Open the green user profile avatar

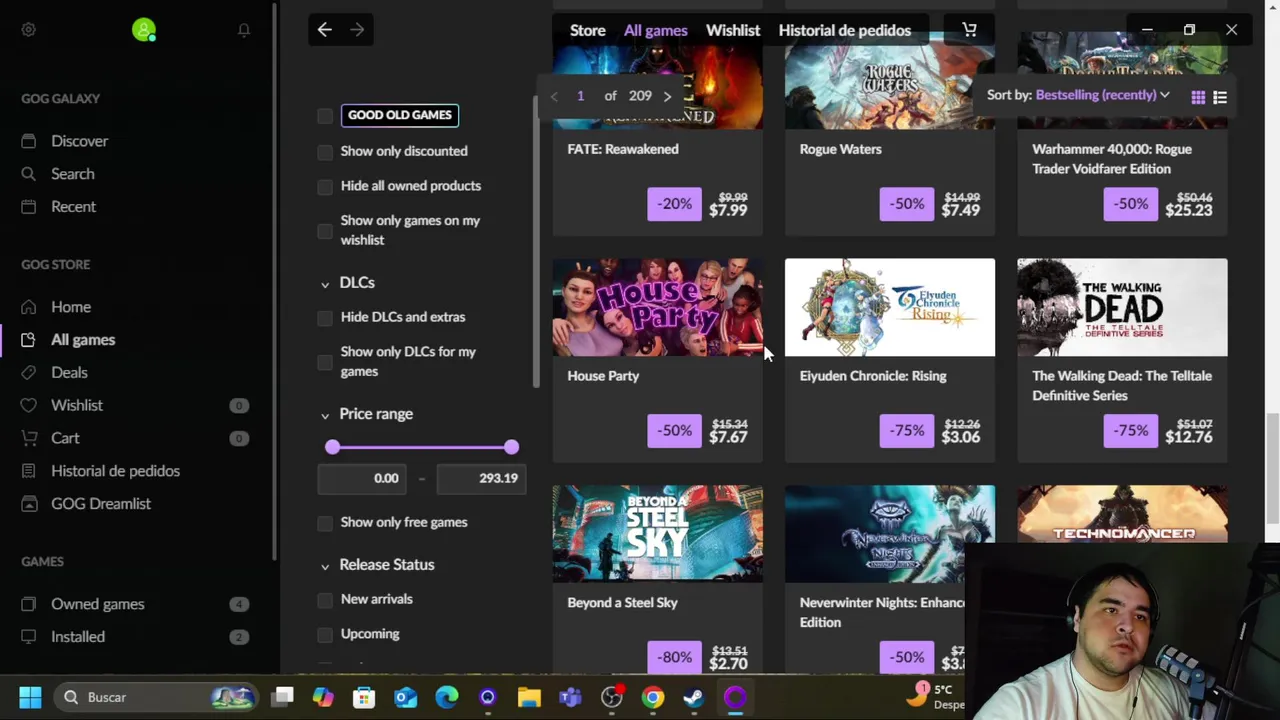[x=144, y=30]
